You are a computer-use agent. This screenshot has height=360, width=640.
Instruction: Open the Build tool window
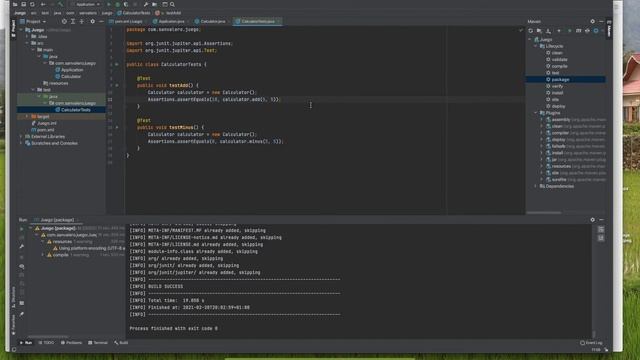pyautogui.click(x=121, y=343)
